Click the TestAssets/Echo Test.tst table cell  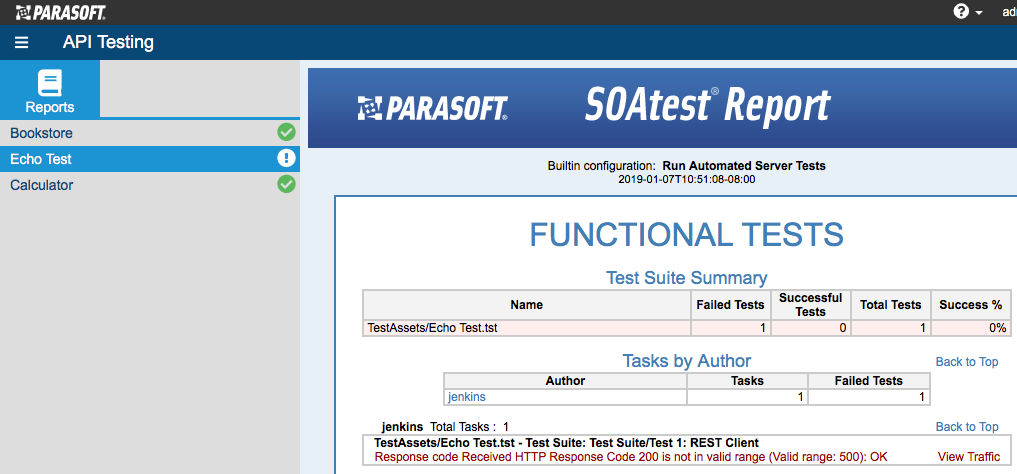[527, 328]
